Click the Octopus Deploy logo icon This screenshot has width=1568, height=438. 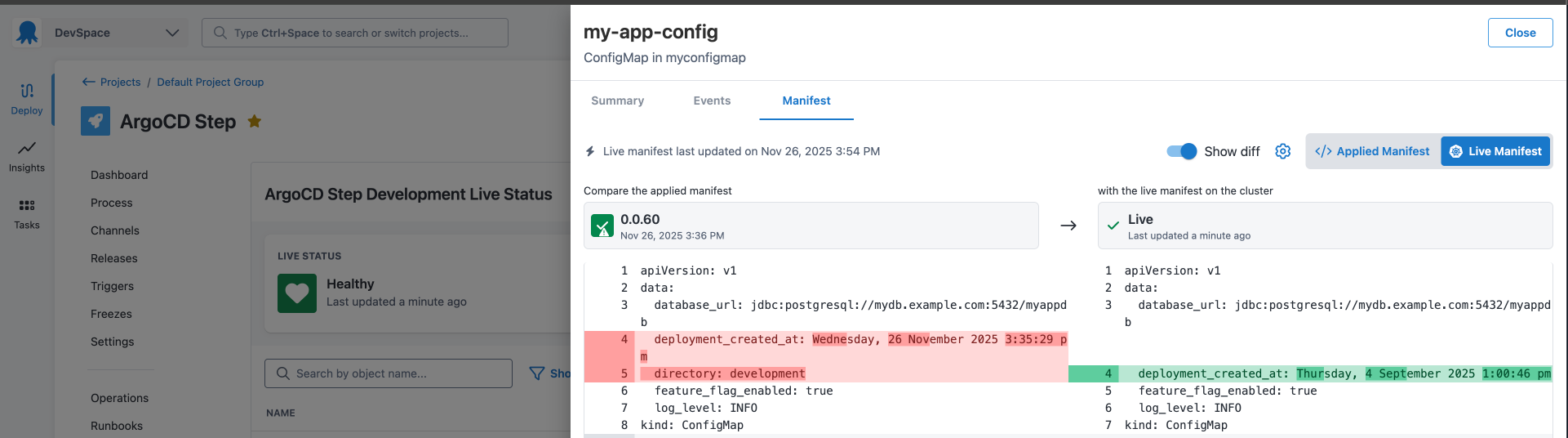coord(27,33)
